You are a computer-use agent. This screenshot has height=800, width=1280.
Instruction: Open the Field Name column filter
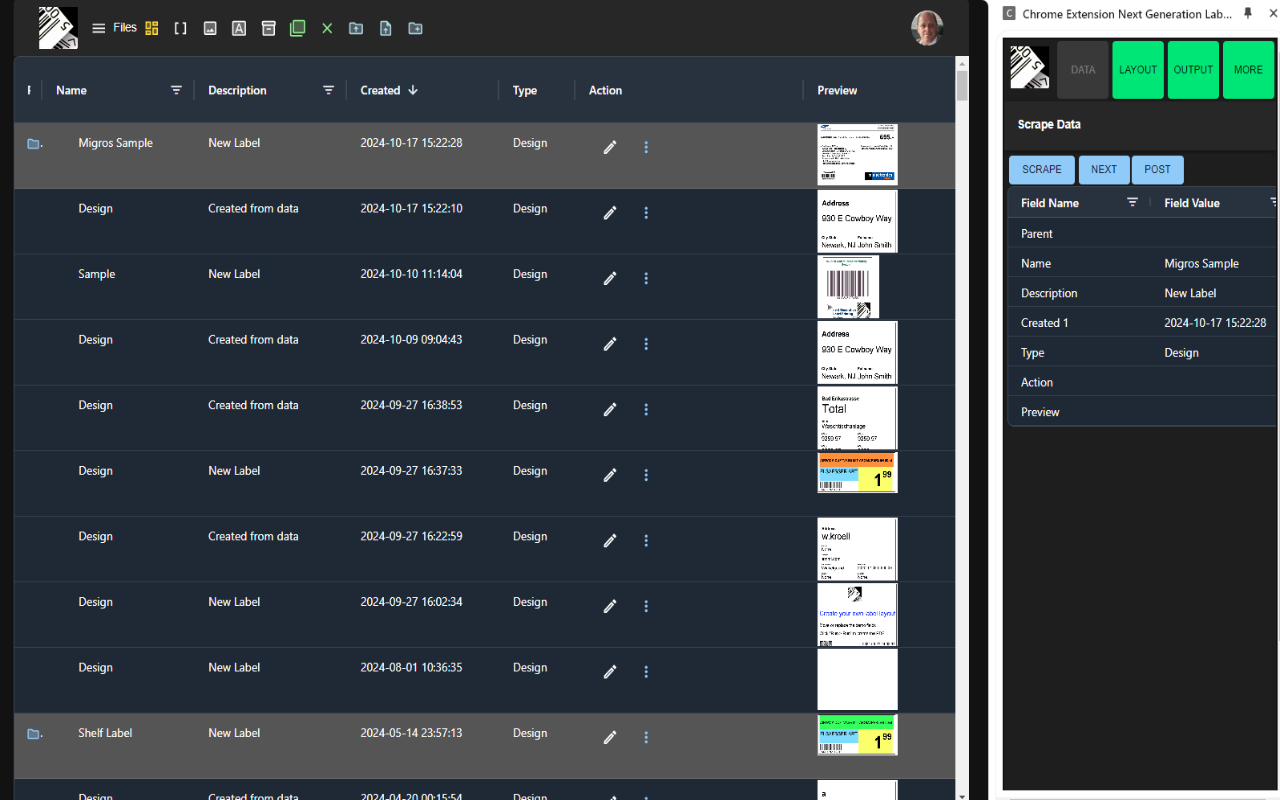click(x=1132, y=202)
